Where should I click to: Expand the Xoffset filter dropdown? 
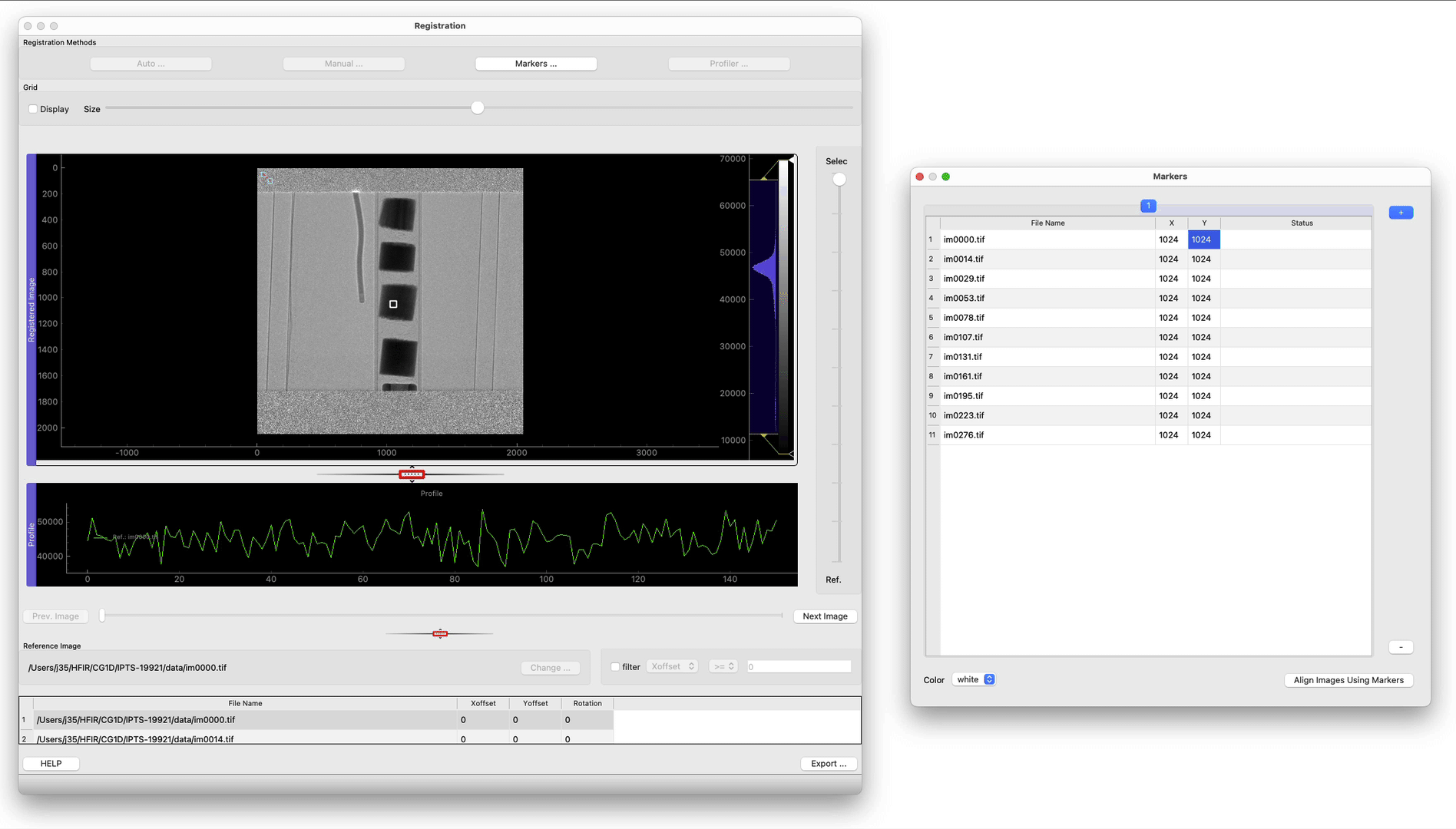pyautogui.click(x=673, y=666)
